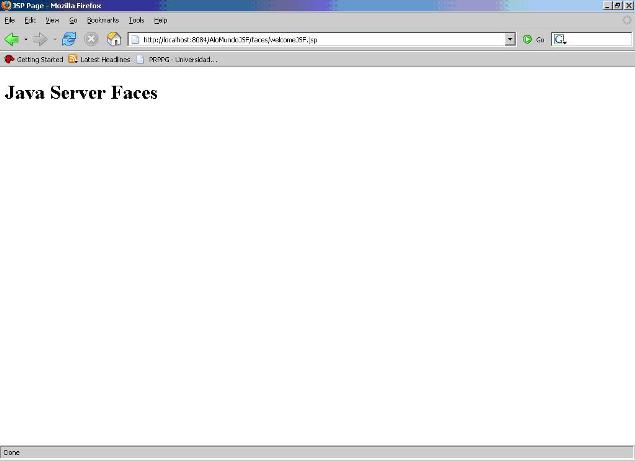635x461 pixels.
Task: Open the View menu
Action: [52, 20]
